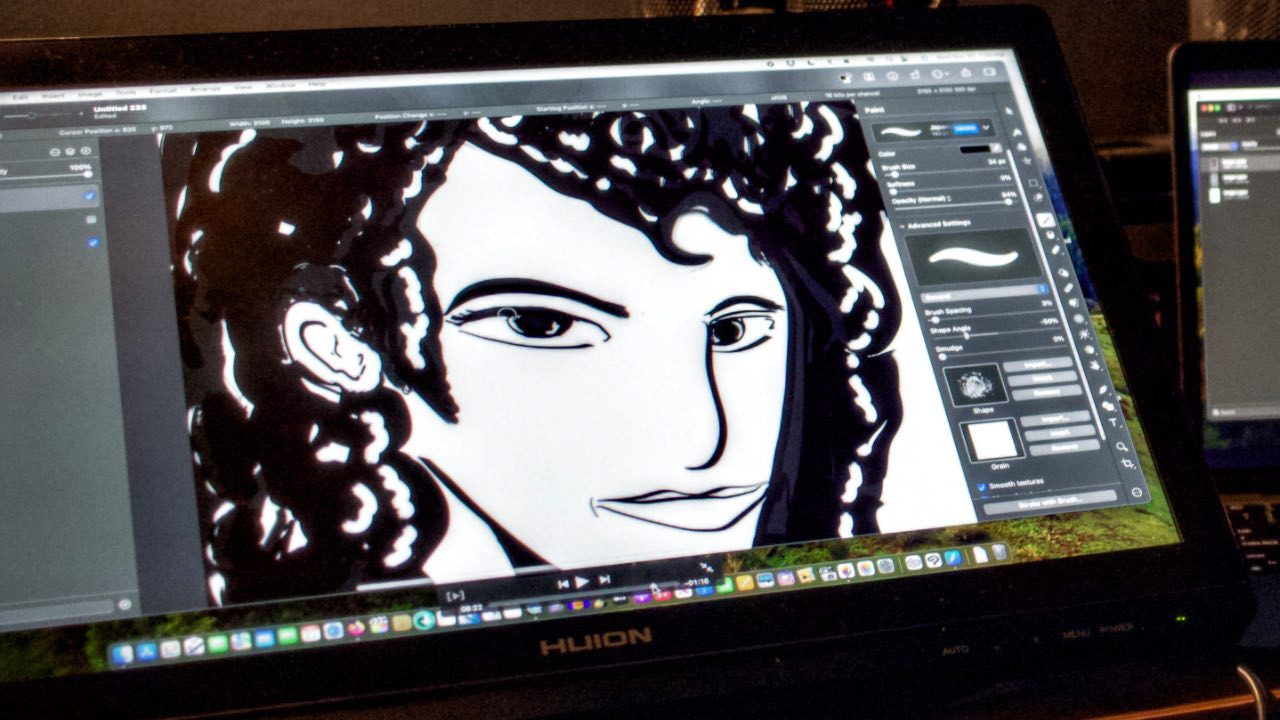Click the shrink arrows icon in video overlay

(x=705, y=566)
